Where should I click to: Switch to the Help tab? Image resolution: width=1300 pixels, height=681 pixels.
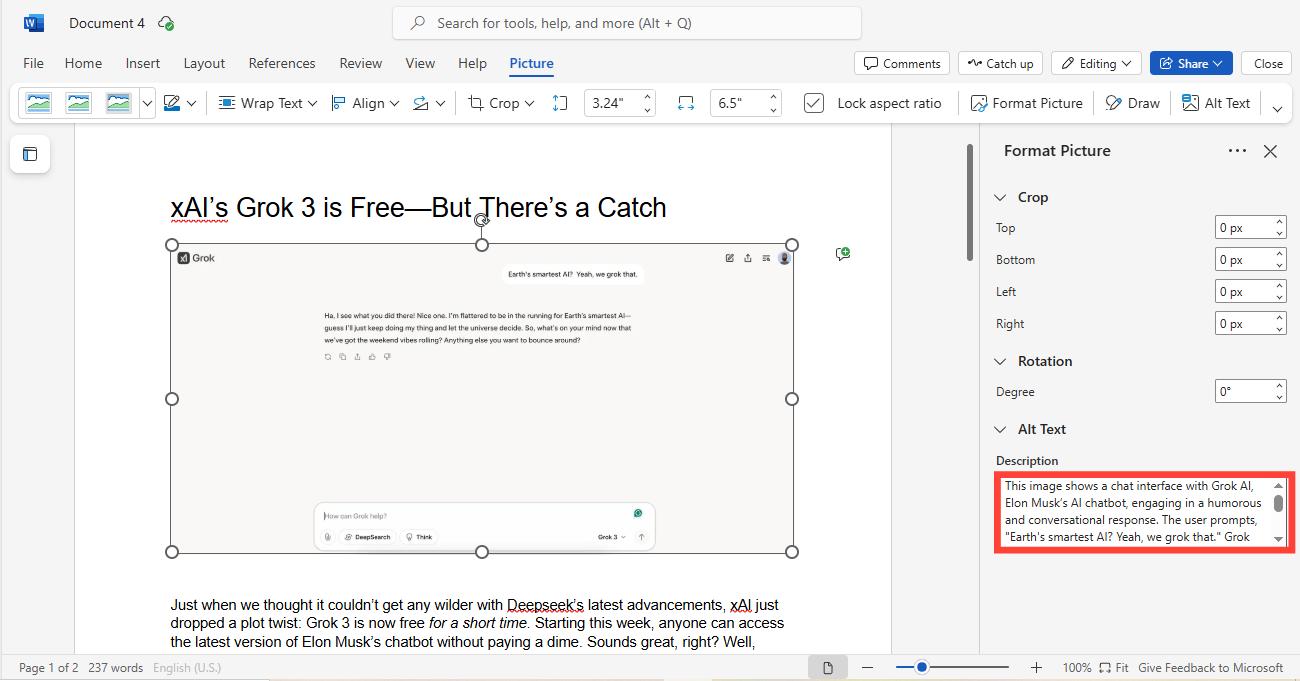[x=472, y=63]
